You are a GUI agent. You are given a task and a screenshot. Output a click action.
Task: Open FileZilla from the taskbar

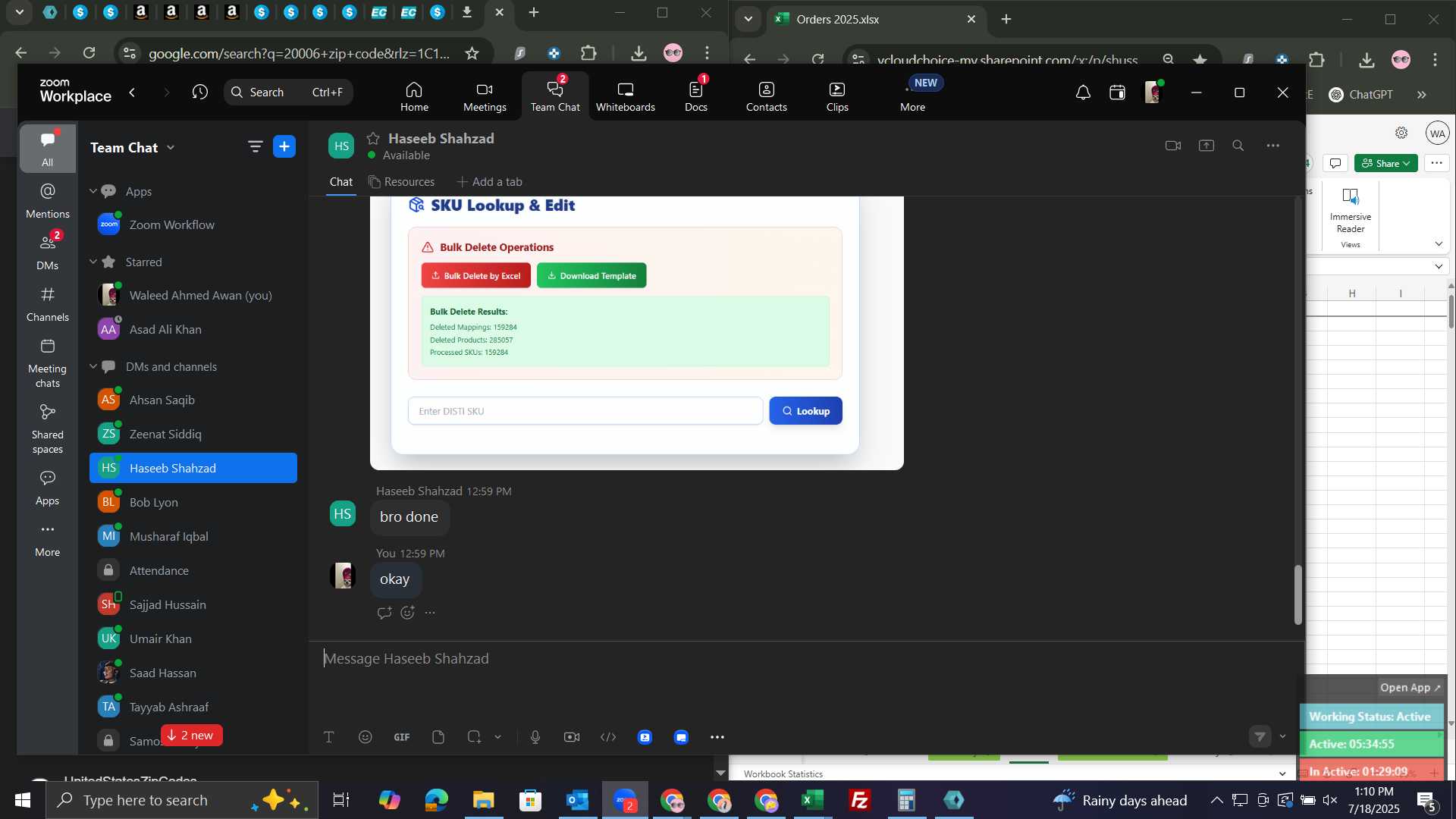[x=859, y=801]
